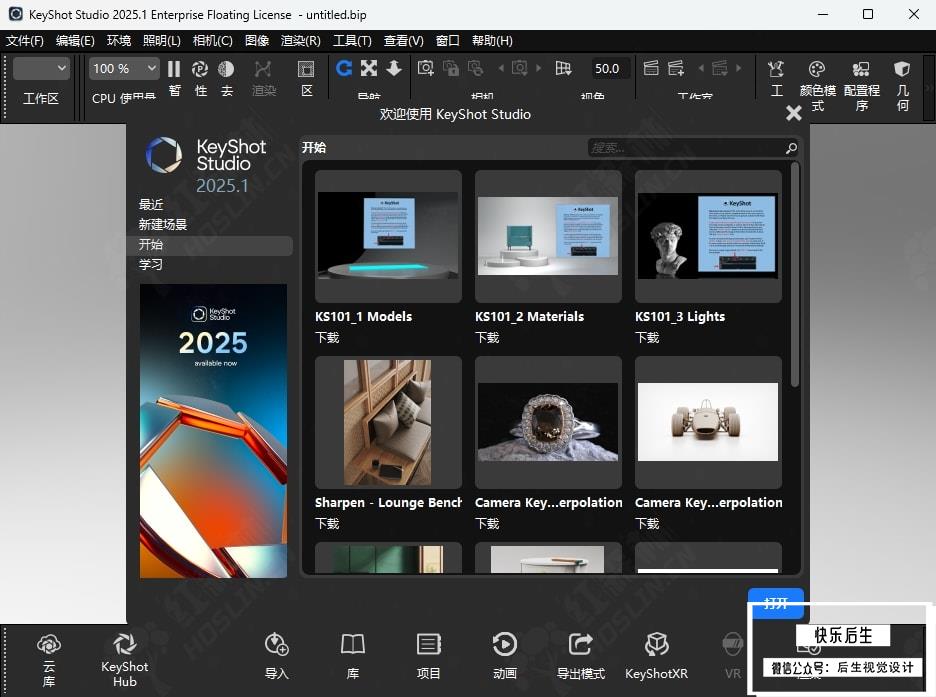Viewport: 936px width, 697px height.
Task: Click the KS101_1 Models title text
Action: pos(364,317)
